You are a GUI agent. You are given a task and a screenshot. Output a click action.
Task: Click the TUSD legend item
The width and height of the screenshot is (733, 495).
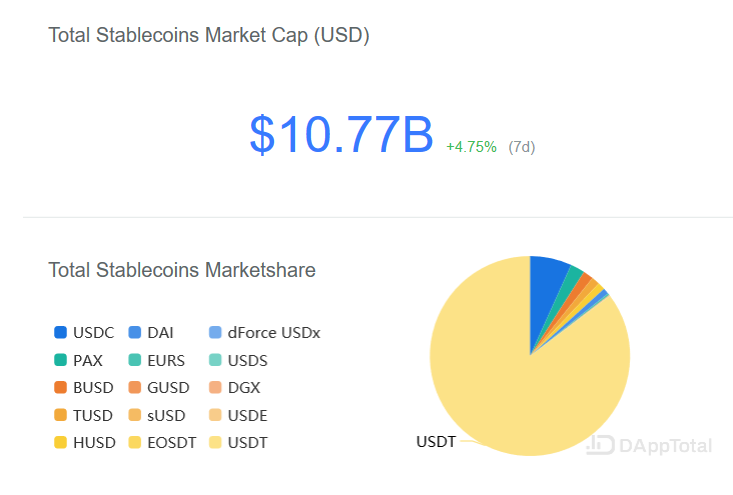[x=83, y=415]
